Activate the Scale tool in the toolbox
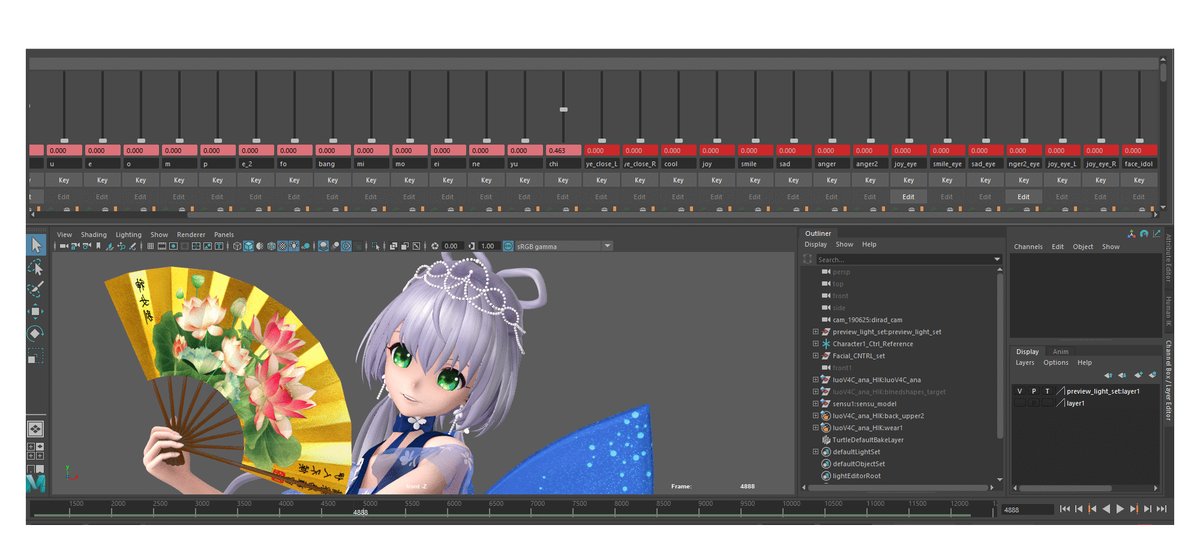Screen dimensions: 1200x540 36,355
